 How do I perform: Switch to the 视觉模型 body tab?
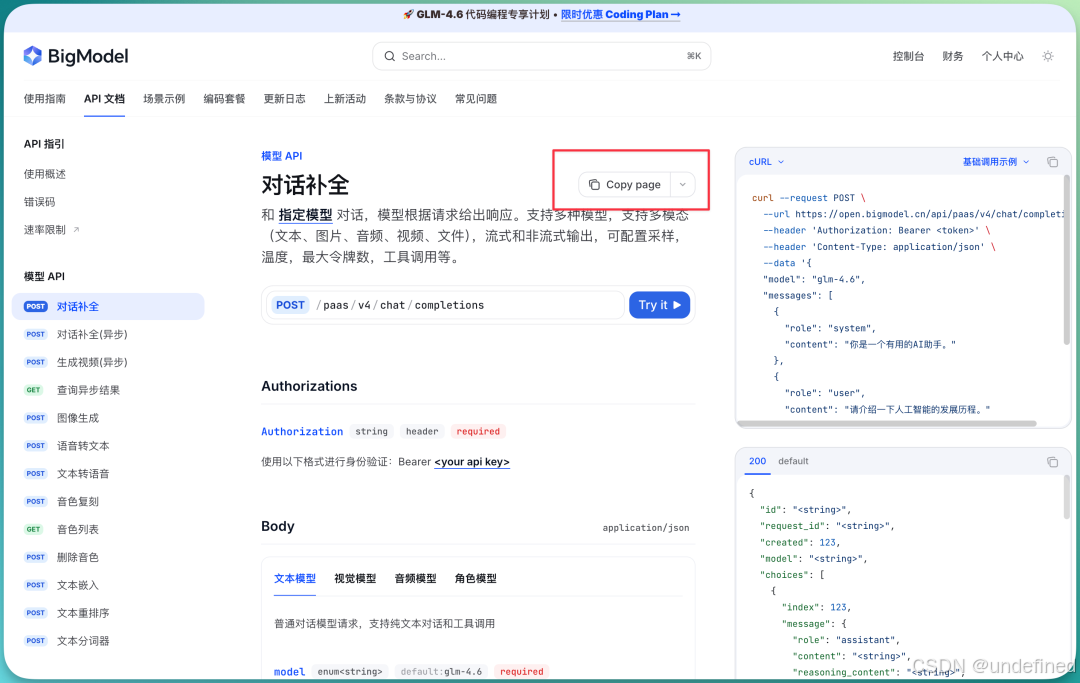point(355,579)
